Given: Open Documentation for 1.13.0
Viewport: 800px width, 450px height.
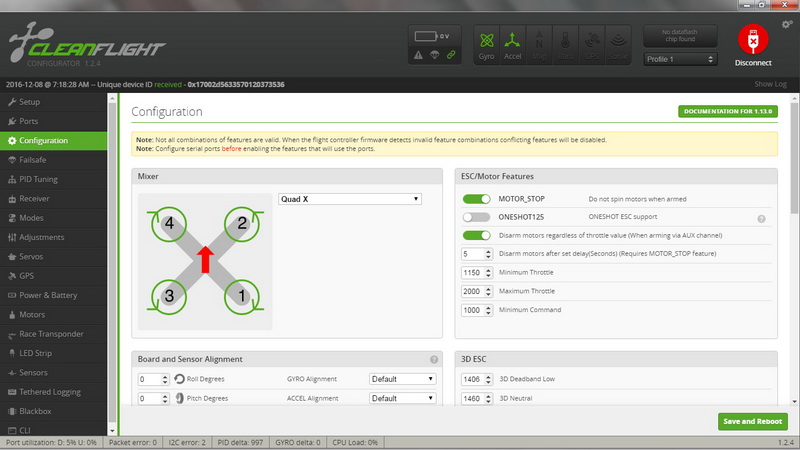Looking at the screenshot, I should tap(728, 111).
